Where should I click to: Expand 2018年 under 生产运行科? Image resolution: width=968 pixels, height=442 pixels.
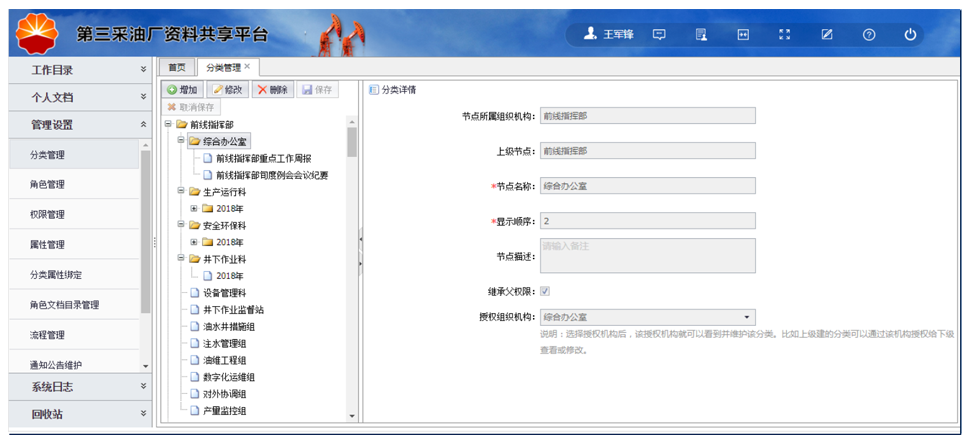click(193, 209)
